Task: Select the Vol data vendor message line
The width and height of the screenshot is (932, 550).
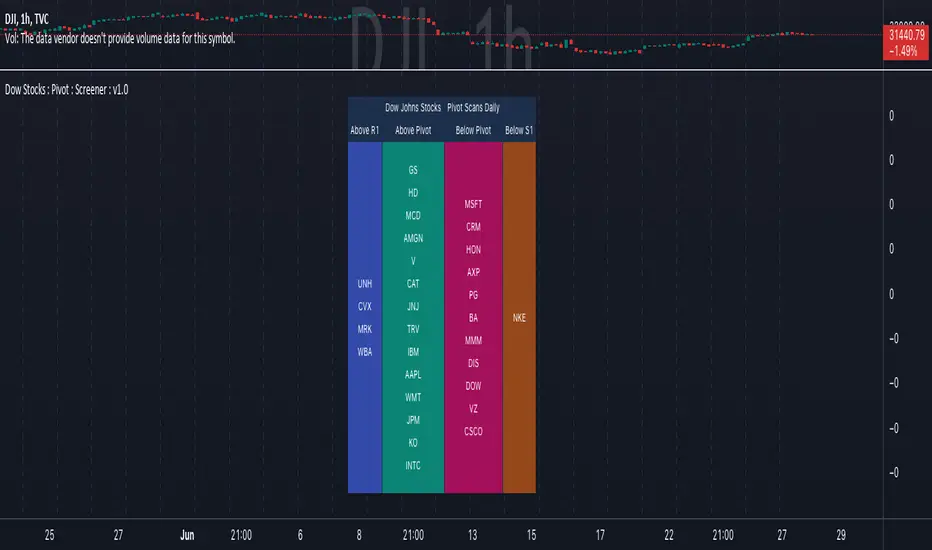Action: pos(120,39)
